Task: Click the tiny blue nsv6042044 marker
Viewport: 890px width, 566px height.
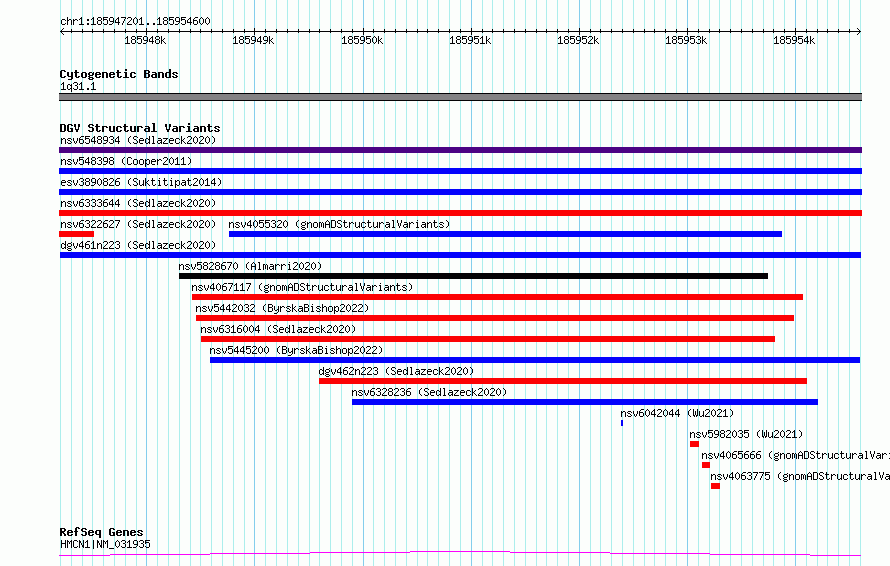Action: pos(622,423)
